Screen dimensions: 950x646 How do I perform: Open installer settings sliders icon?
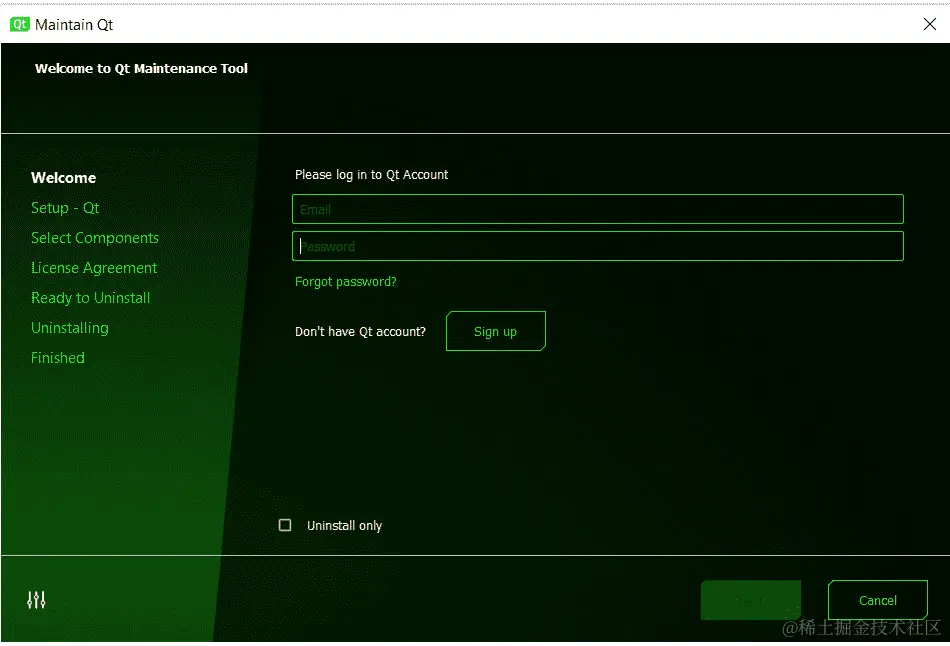click(x=36, y=600)
